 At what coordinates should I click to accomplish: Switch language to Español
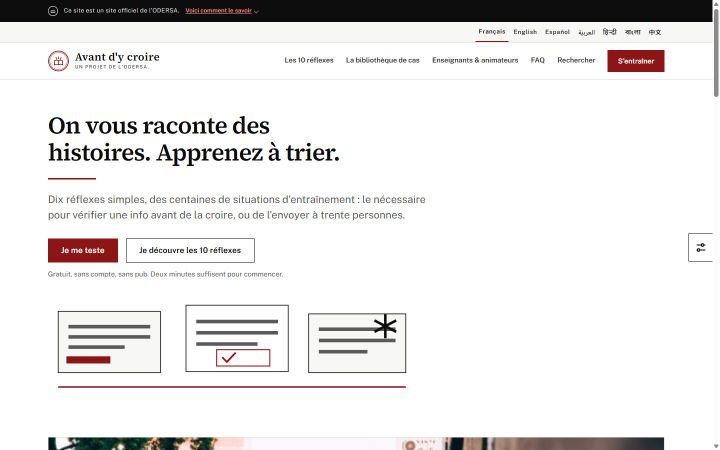[557, 32]
